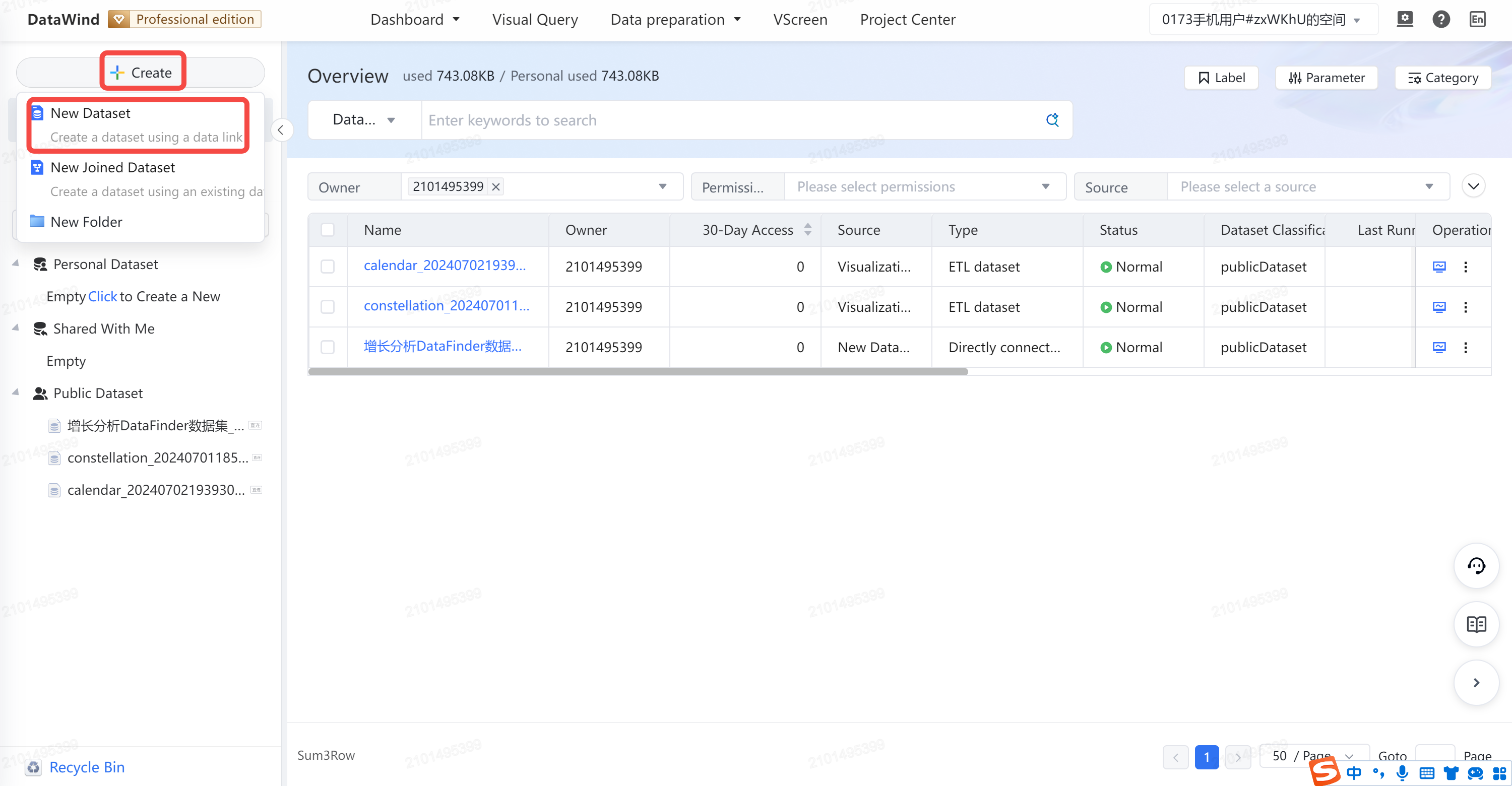The height and width of the screenshot is (786, 1512).
Task: Click visualize icon in calendar row
Action: point(1439,267)
